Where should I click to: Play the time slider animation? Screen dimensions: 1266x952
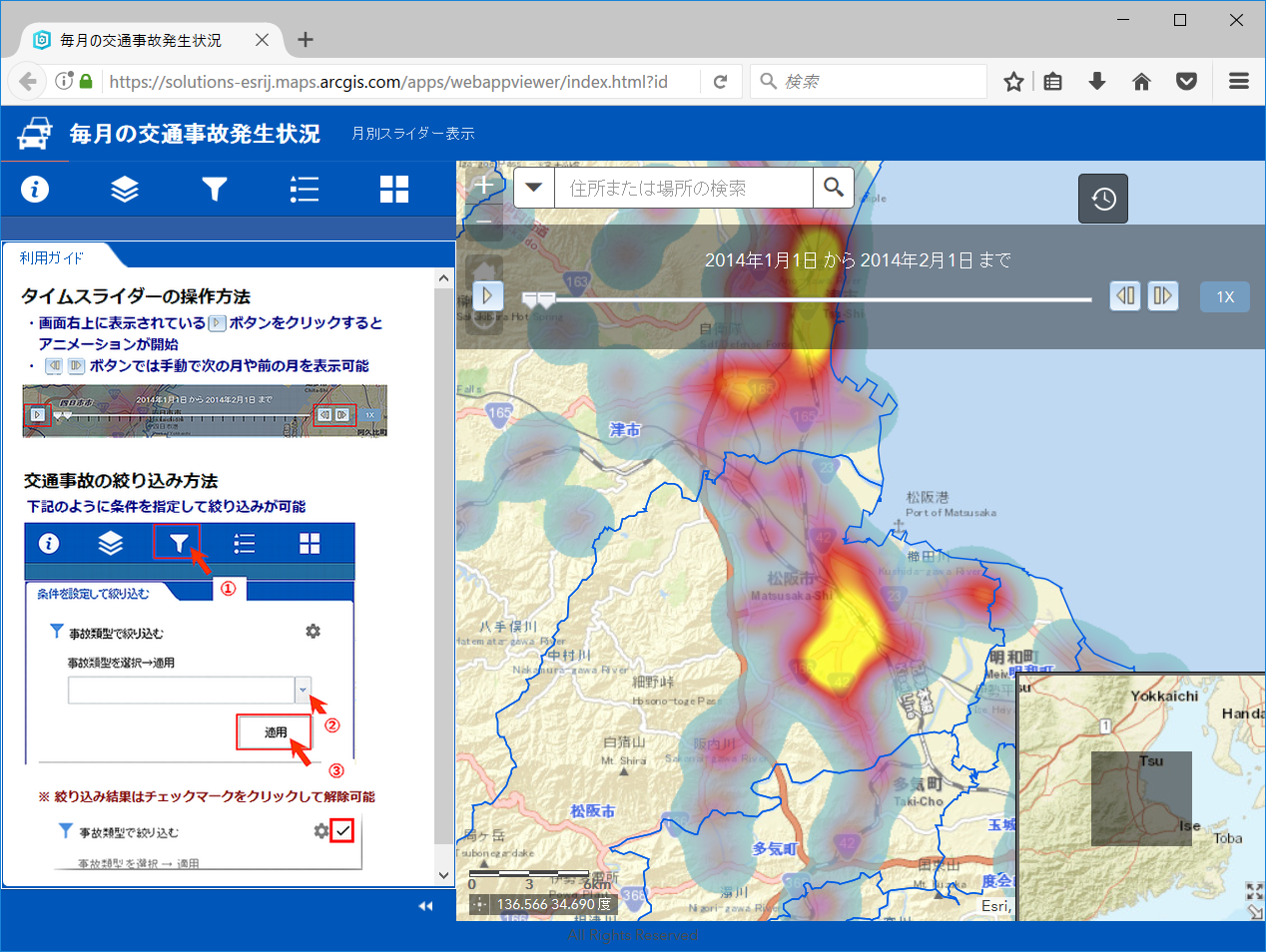pyautogui.click(x=487, y=295)
